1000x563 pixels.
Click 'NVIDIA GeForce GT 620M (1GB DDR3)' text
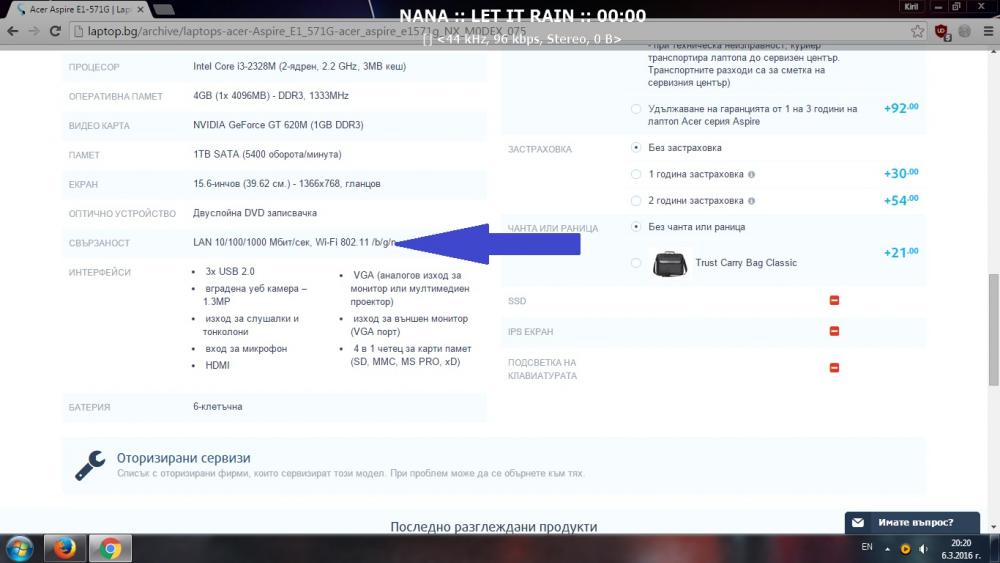[x=278, y=125]
